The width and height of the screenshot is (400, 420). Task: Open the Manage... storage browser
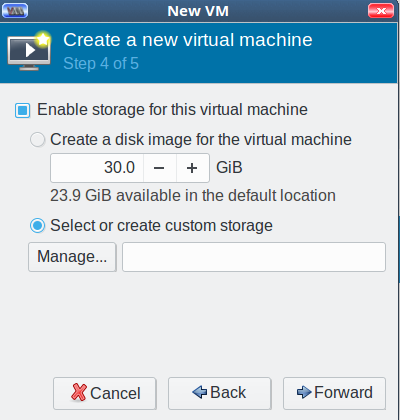coord(72,257)
